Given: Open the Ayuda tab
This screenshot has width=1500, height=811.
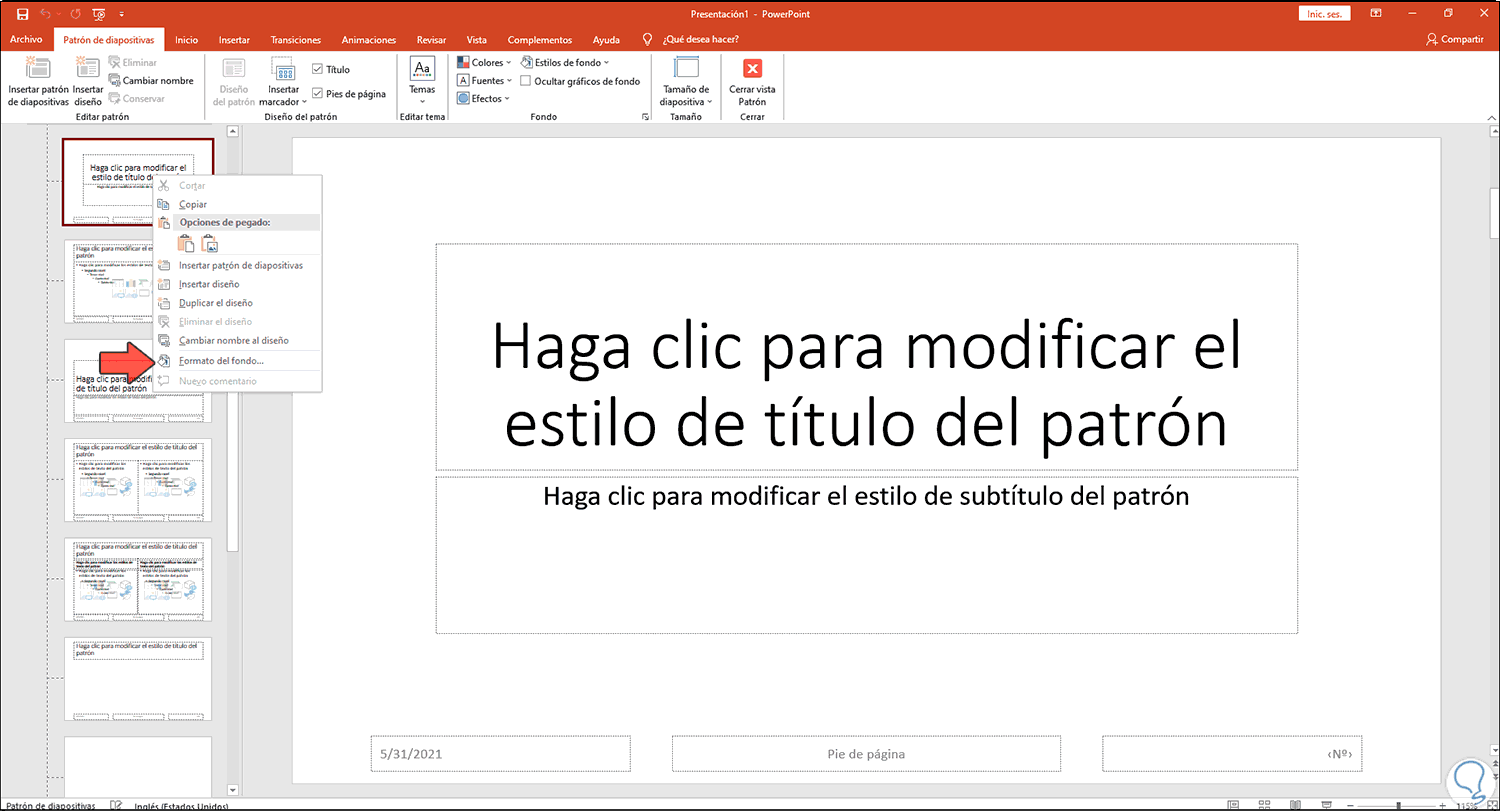Looking at the screenshot, I should 606,40.
